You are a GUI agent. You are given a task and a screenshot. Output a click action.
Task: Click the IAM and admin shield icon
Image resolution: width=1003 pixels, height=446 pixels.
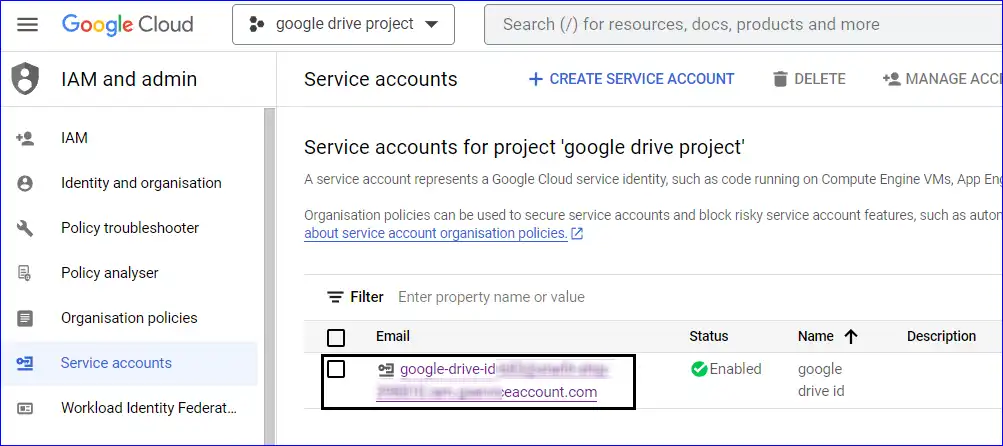pyautogui.click(x=25, y=79)
